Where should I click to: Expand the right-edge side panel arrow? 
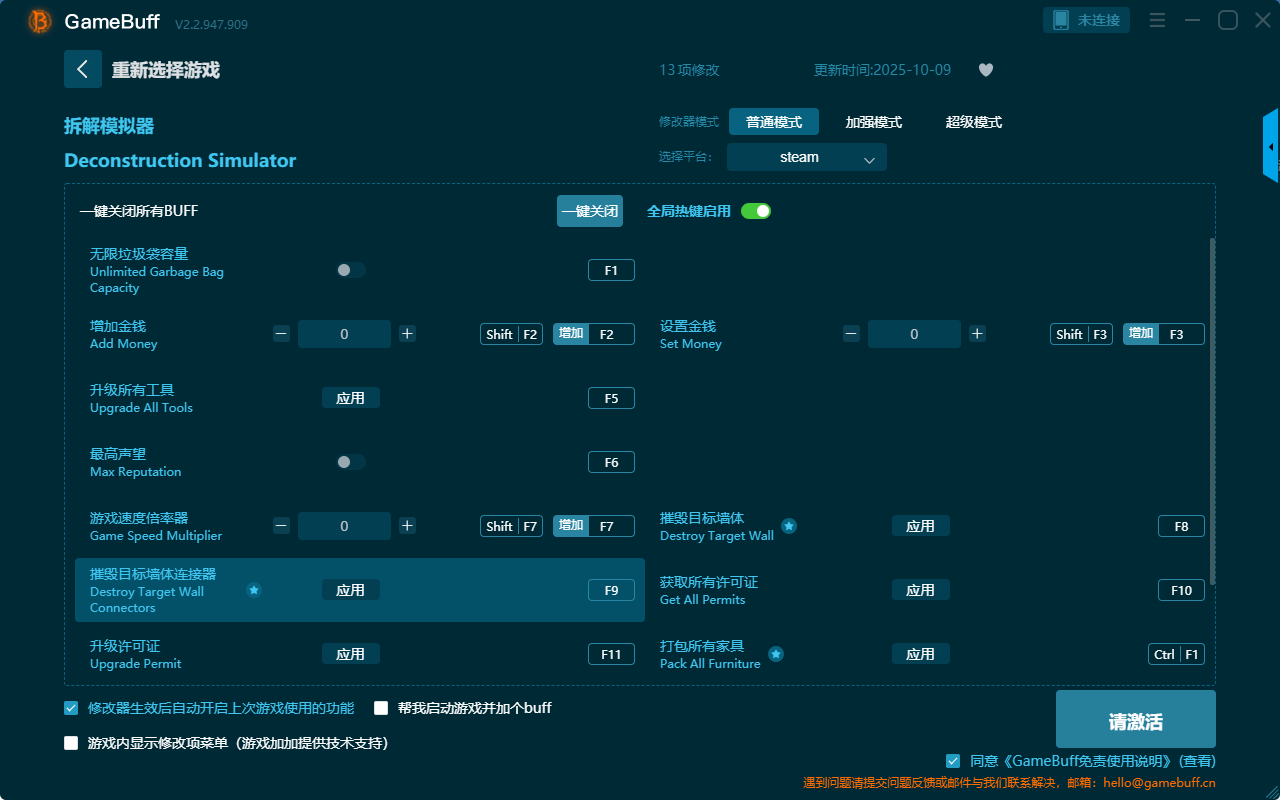pyautogui.click(x=1271, y=147)
